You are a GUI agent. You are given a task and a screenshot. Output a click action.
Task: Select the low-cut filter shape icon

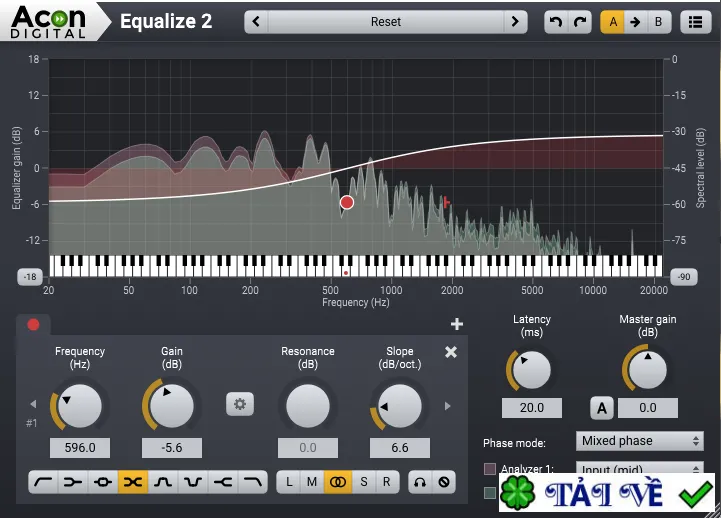coord(43,482)
